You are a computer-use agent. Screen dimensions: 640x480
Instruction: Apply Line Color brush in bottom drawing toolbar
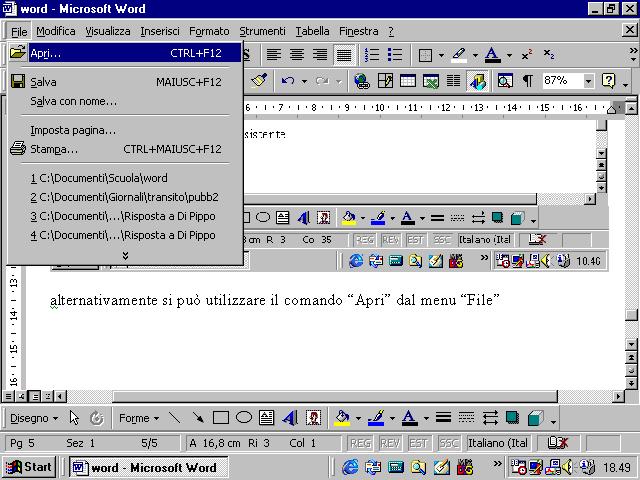376,418
